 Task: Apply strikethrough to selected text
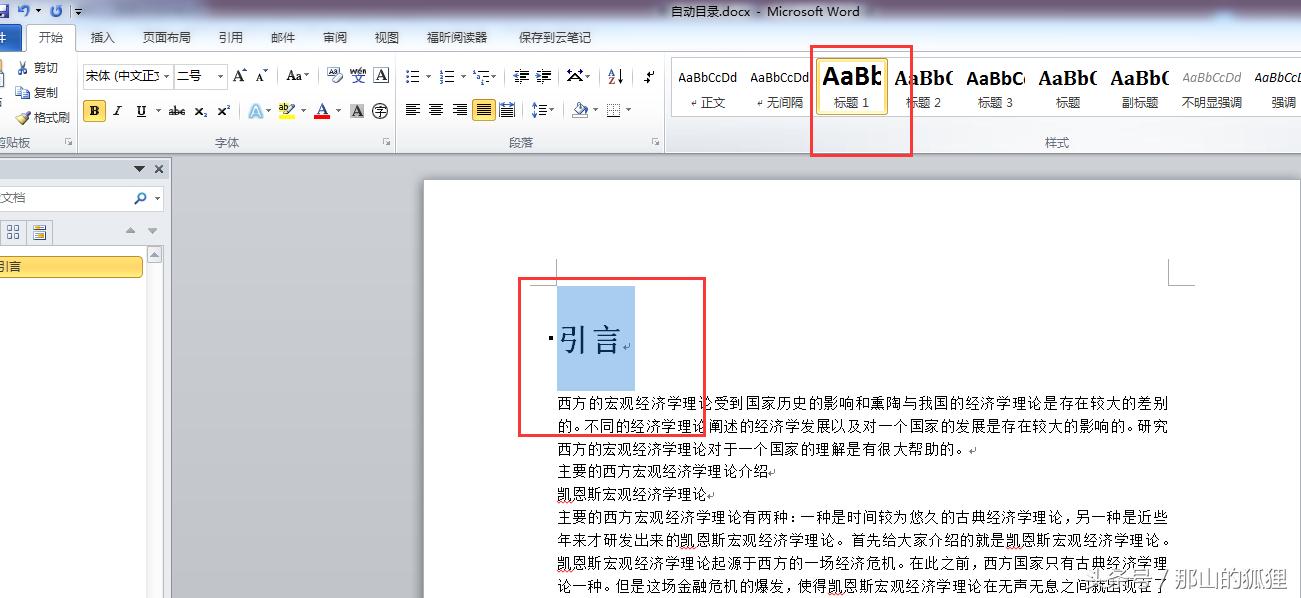tap(177, 110)
